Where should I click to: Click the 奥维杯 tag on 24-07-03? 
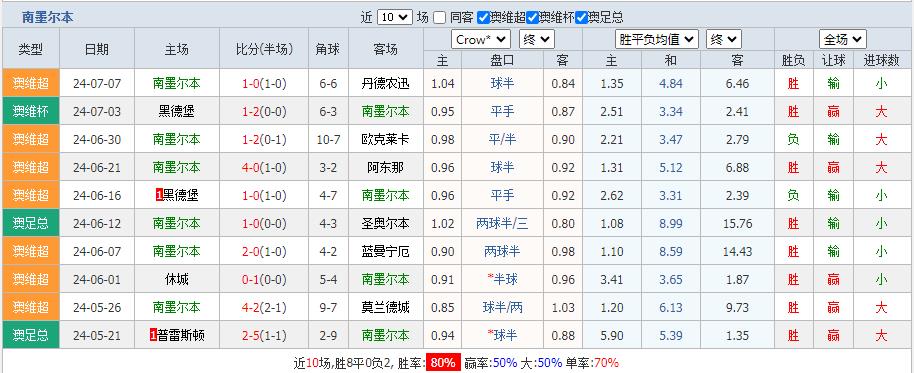(x=31, y=111)
